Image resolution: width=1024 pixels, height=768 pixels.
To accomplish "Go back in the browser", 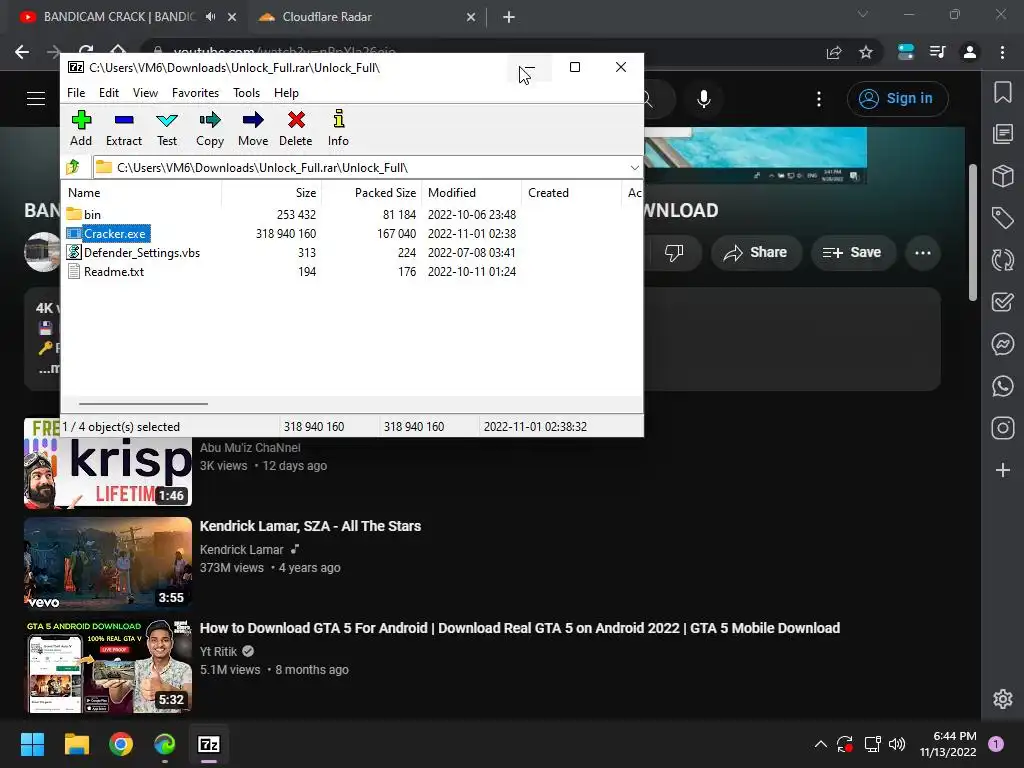I will pos(22,52).
